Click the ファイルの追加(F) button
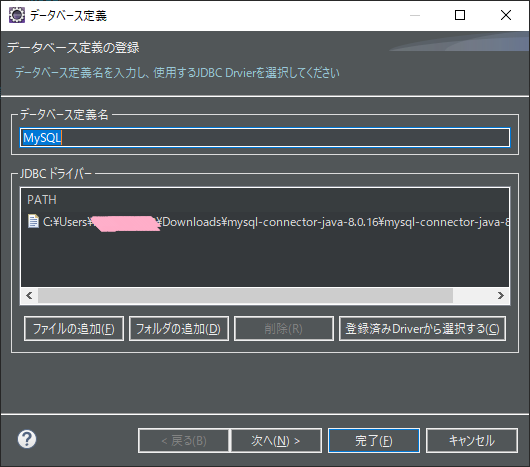Image resolution: width=530 pixels, height=467 pixels. tap(74, 328)
